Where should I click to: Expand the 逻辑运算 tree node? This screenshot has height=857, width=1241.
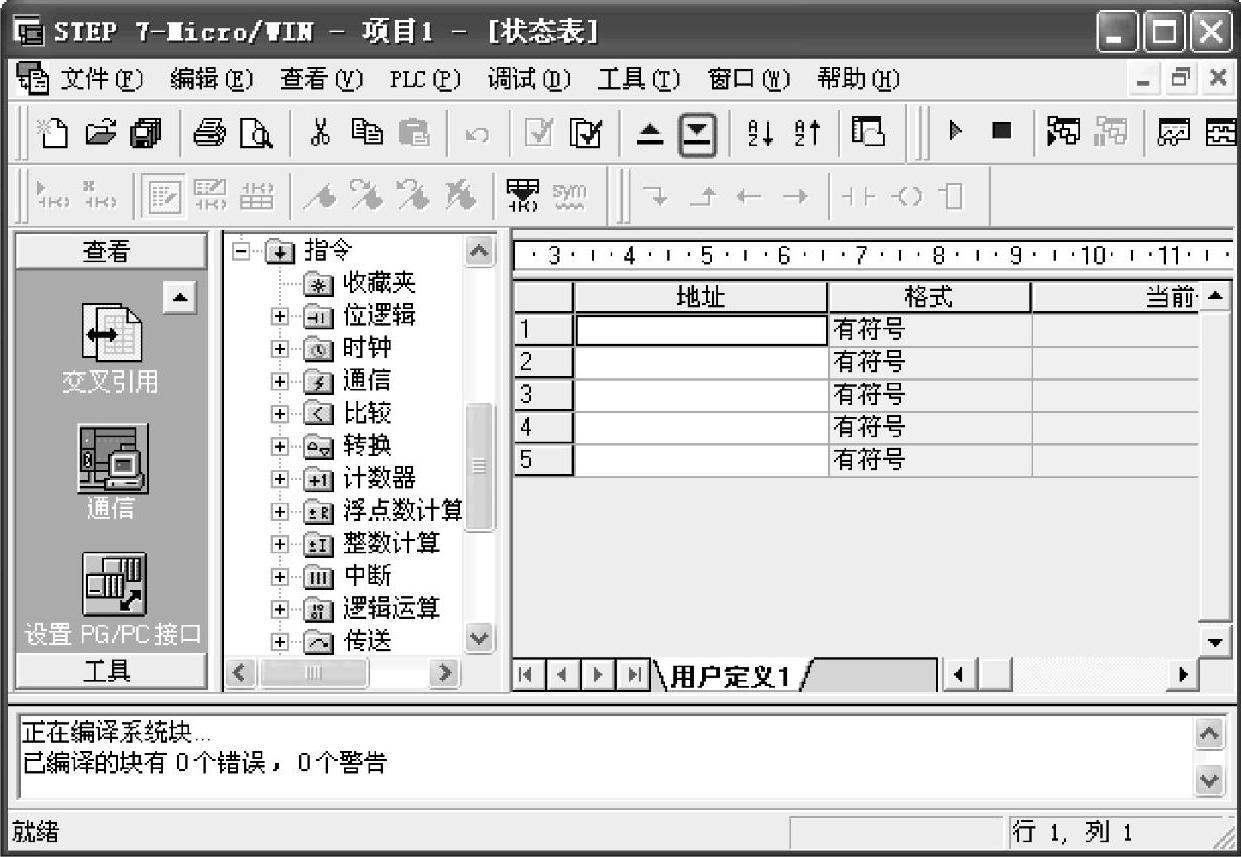point(280,609)
